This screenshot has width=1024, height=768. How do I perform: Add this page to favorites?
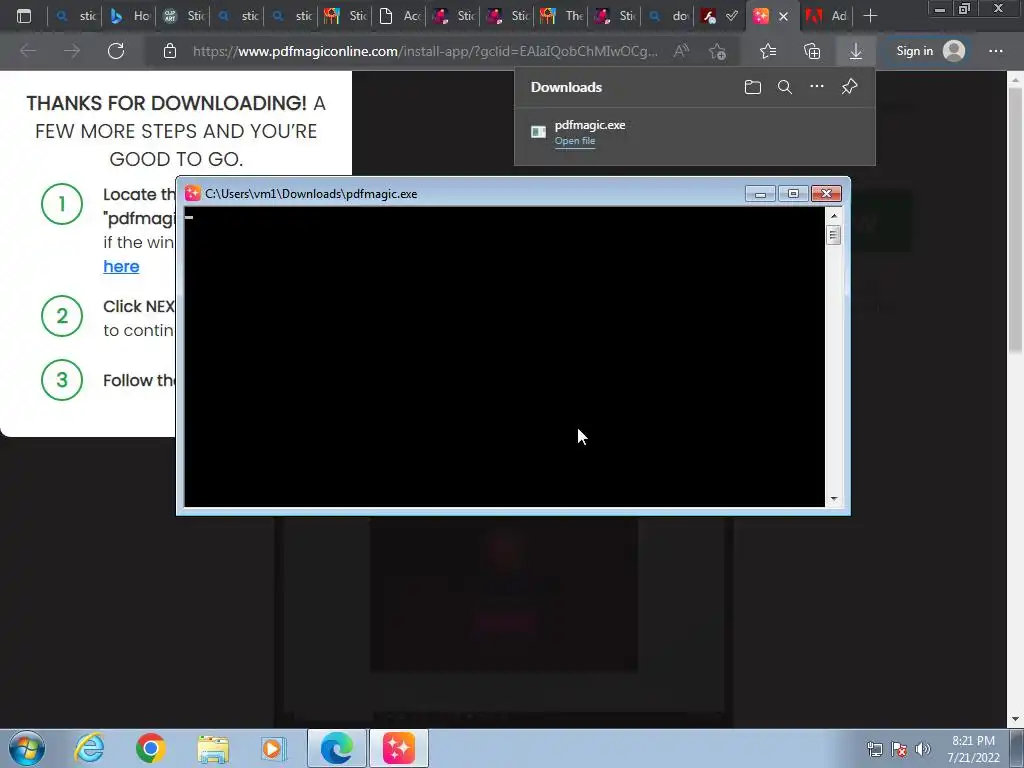718,51
